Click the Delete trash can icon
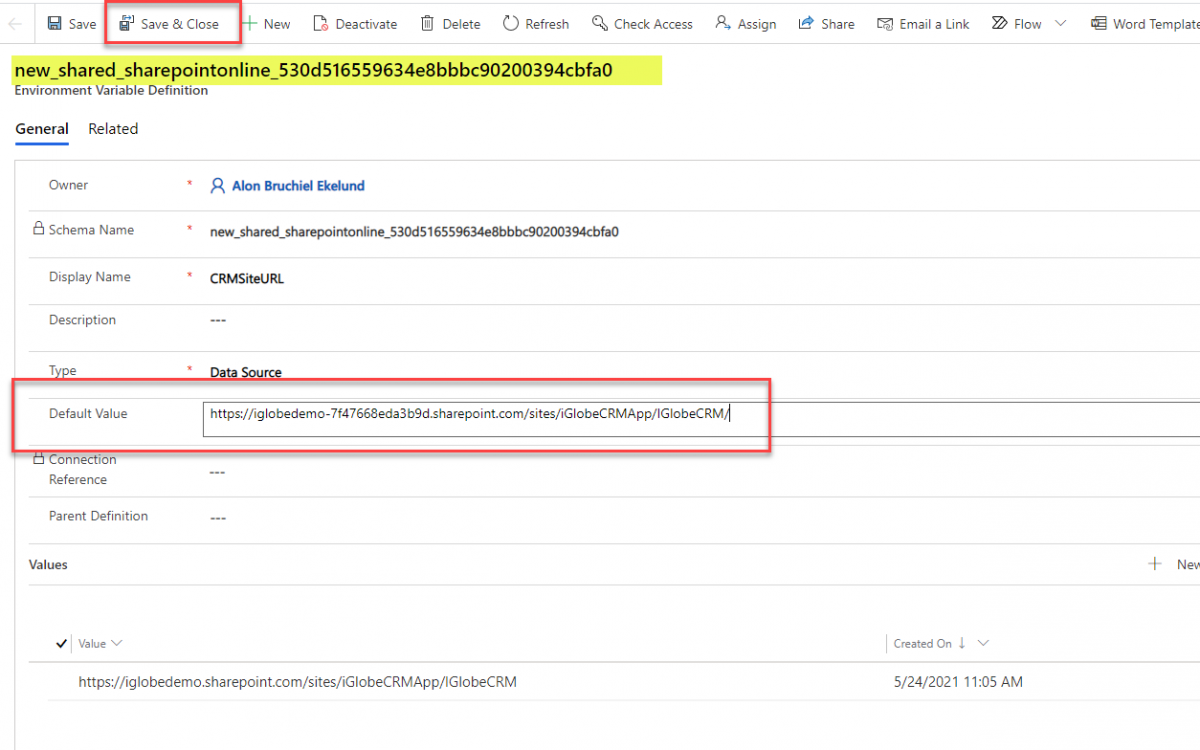 pos(428,24)
